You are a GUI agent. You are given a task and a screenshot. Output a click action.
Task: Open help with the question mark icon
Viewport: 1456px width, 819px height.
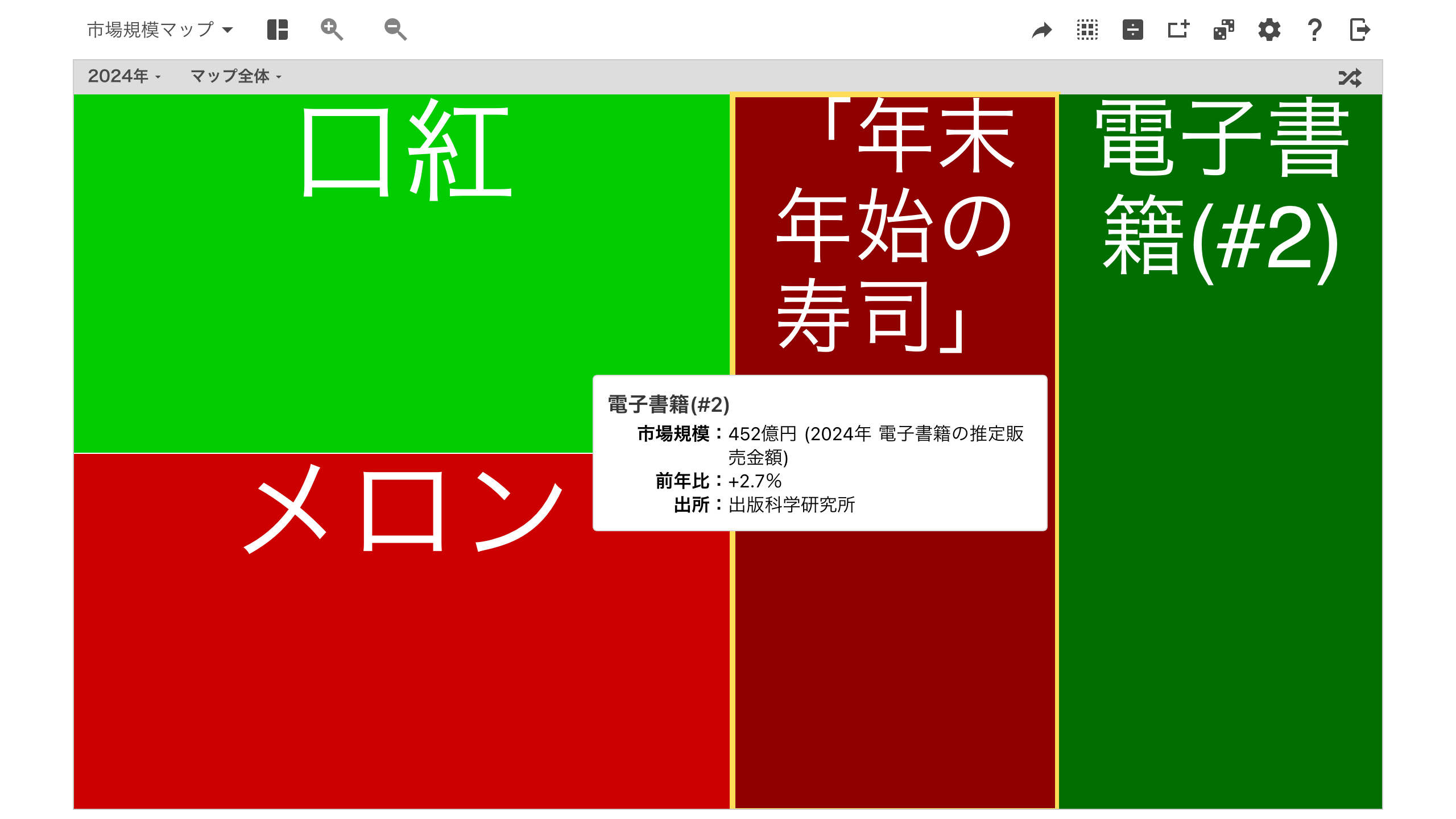1314,30
